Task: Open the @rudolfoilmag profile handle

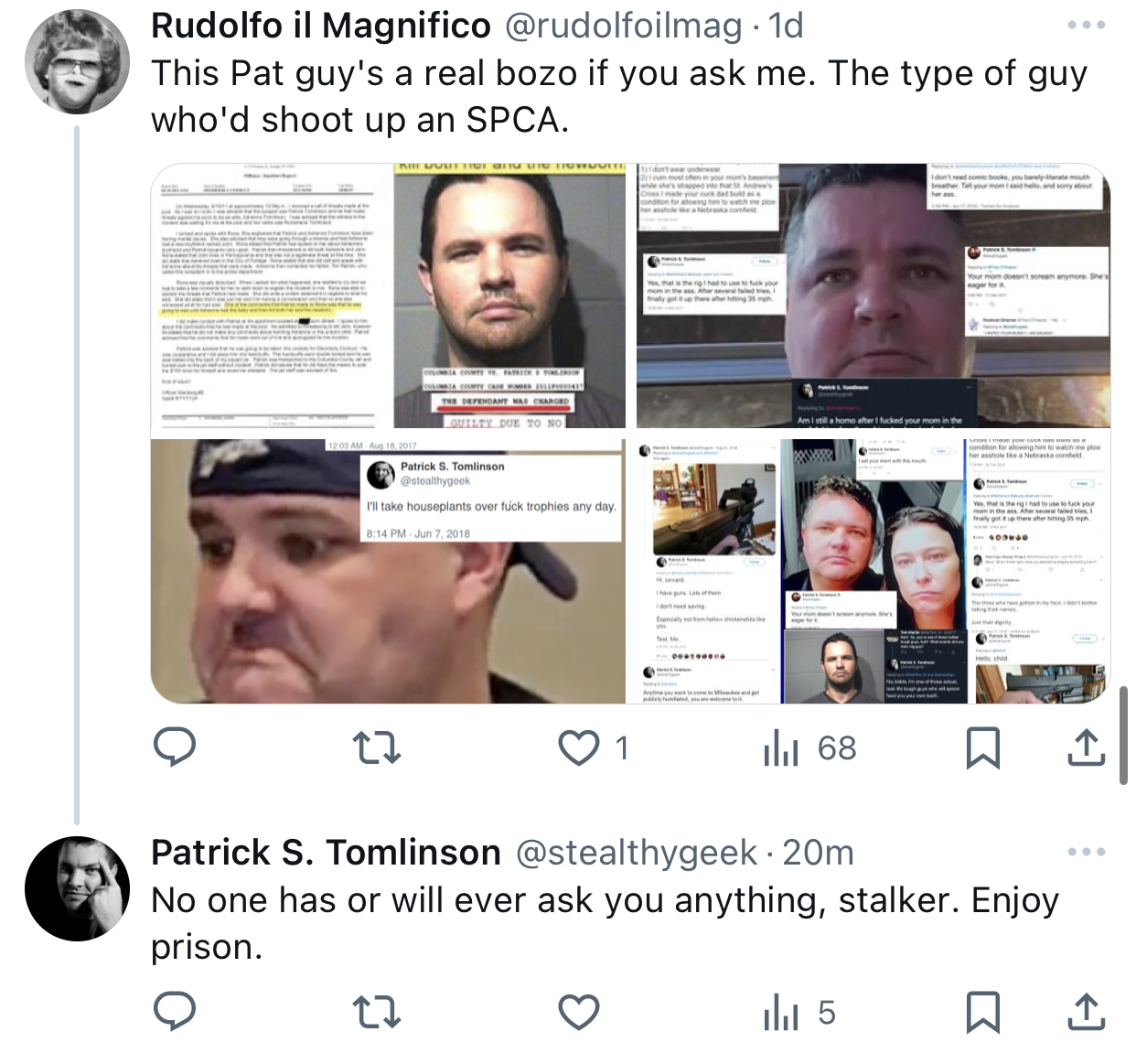Action: click(x=624, y=26)
